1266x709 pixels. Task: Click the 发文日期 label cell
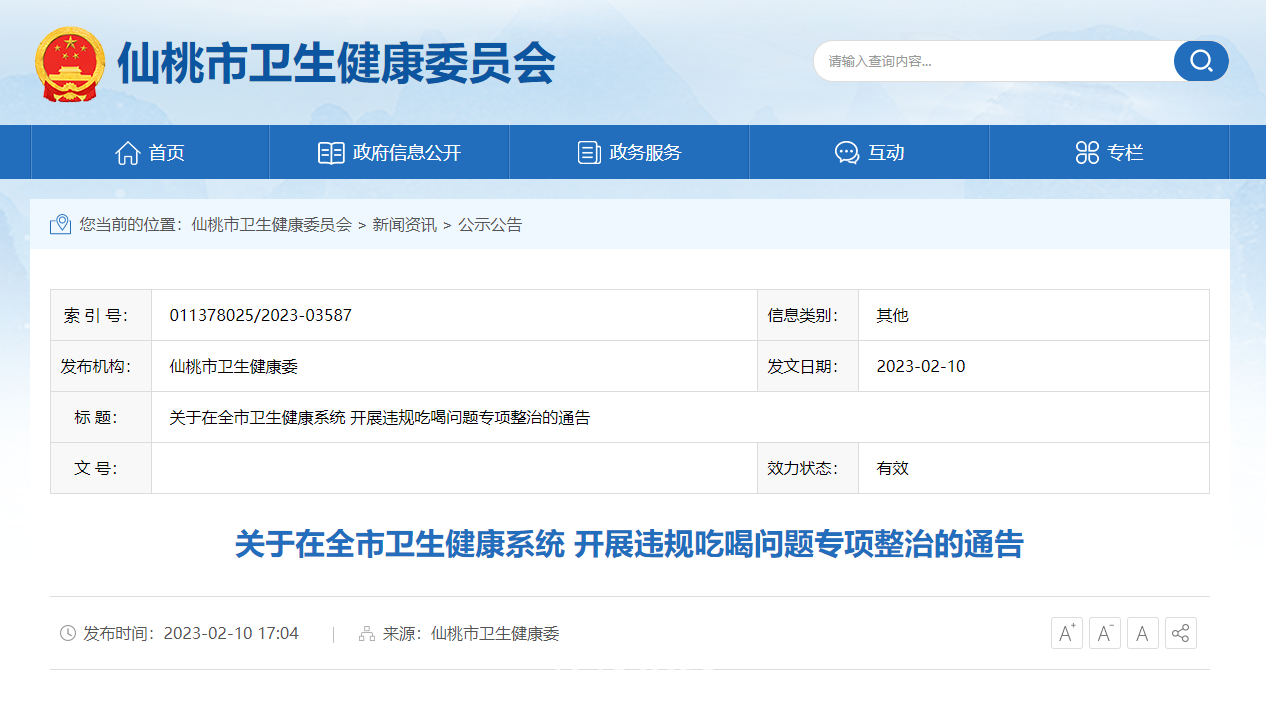pos(808,366)
